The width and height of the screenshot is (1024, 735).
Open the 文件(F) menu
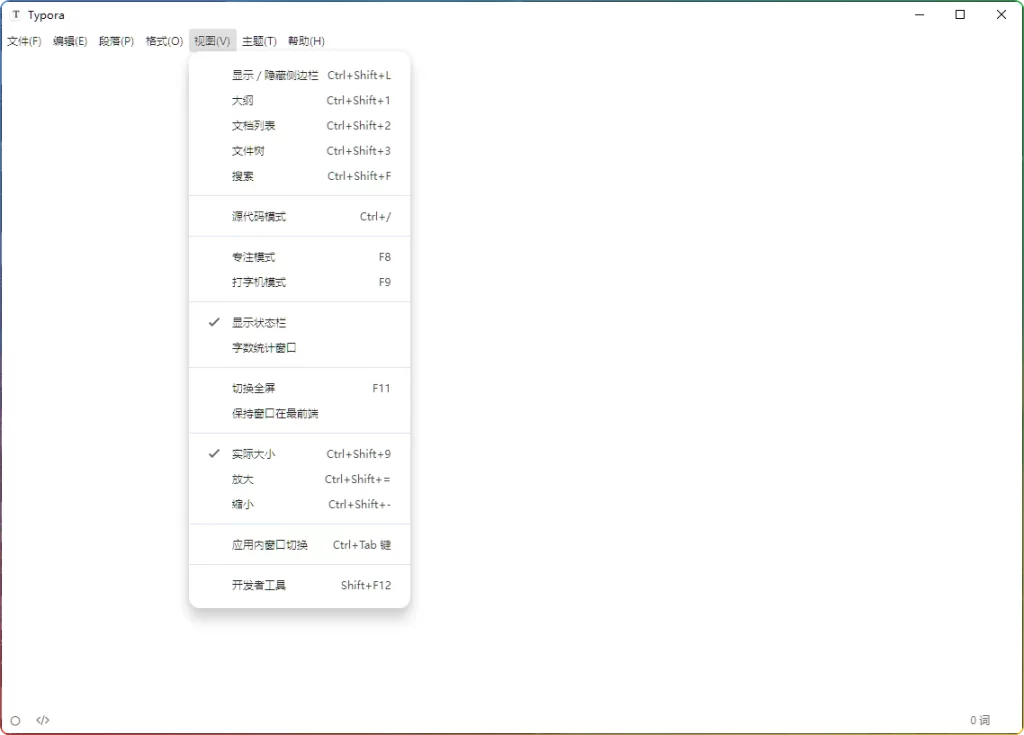[x=23, y=41]
